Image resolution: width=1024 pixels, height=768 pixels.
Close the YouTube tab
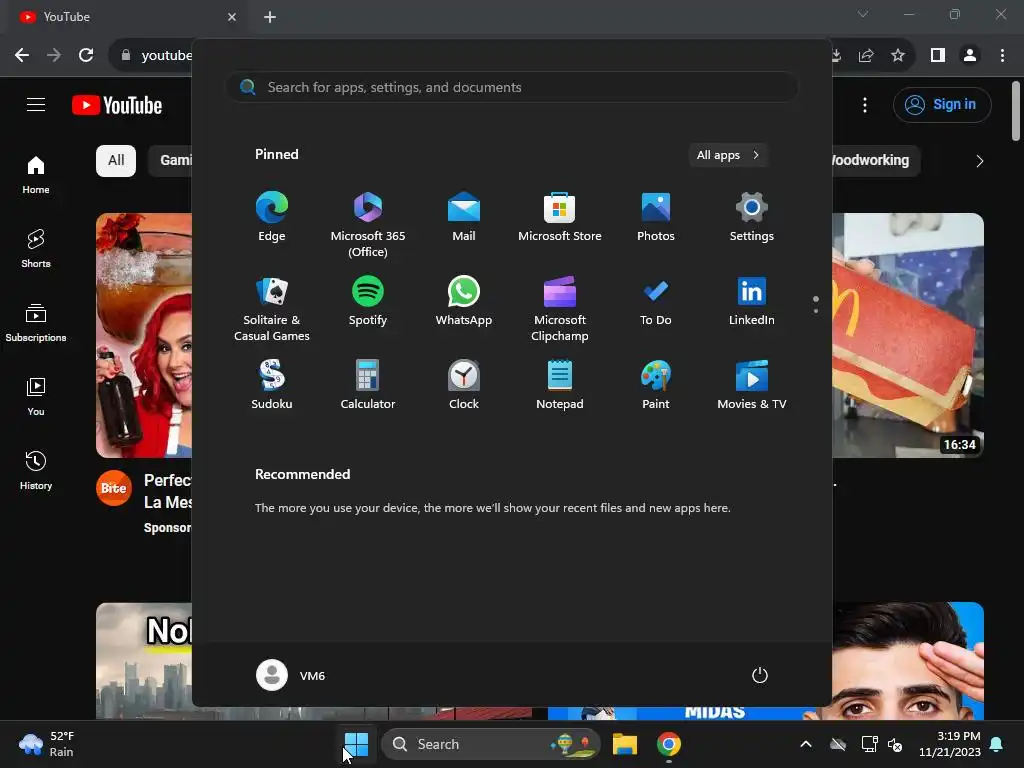pyautogui.click(x=232, y=17)
